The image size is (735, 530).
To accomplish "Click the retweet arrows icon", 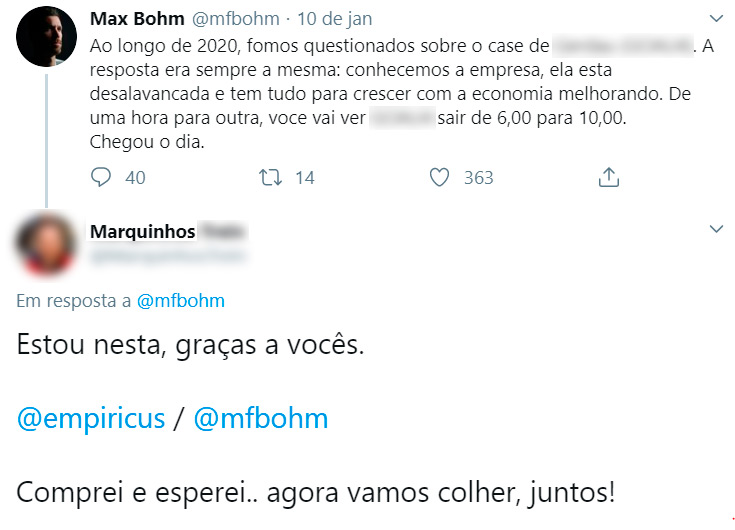I will tap(270, 177).
